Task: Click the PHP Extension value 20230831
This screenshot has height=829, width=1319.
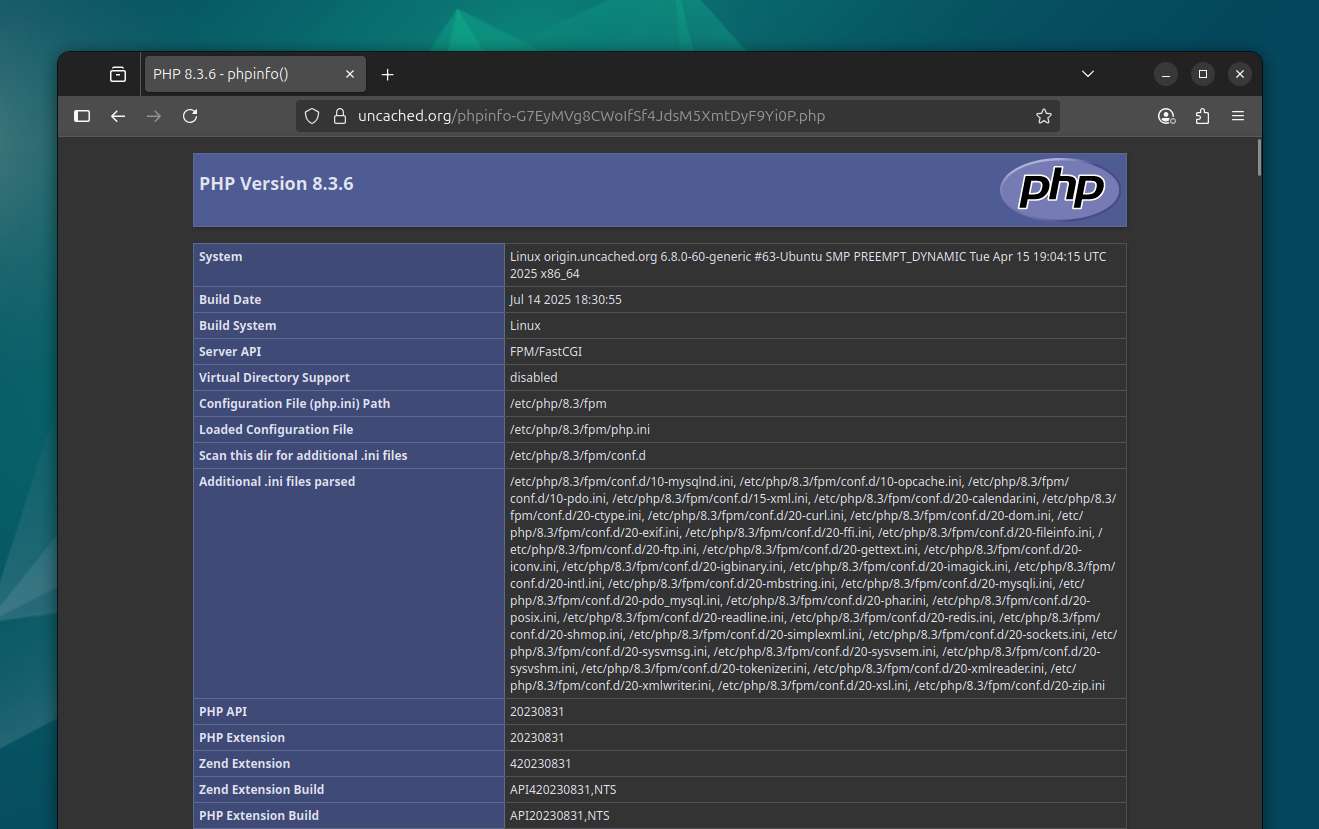Action: tap(537, 738)
